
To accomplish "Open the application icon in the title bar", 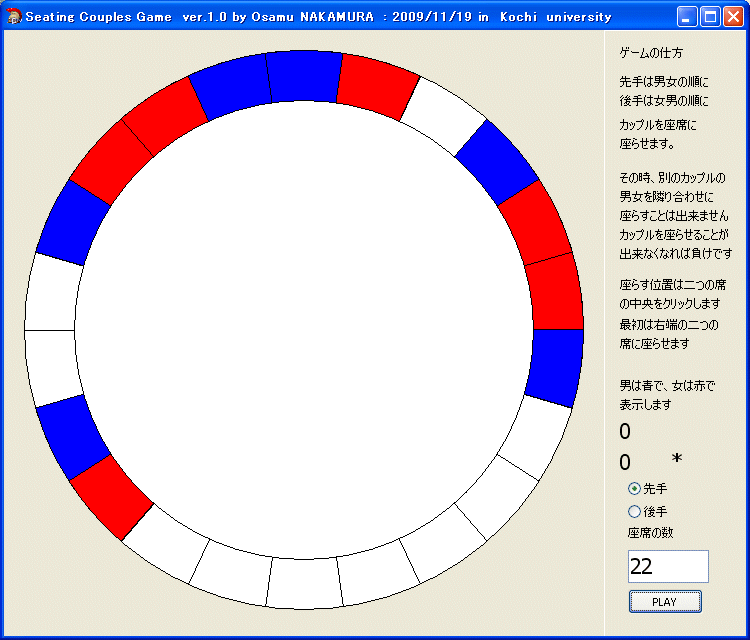I will (x=13, y=17).
